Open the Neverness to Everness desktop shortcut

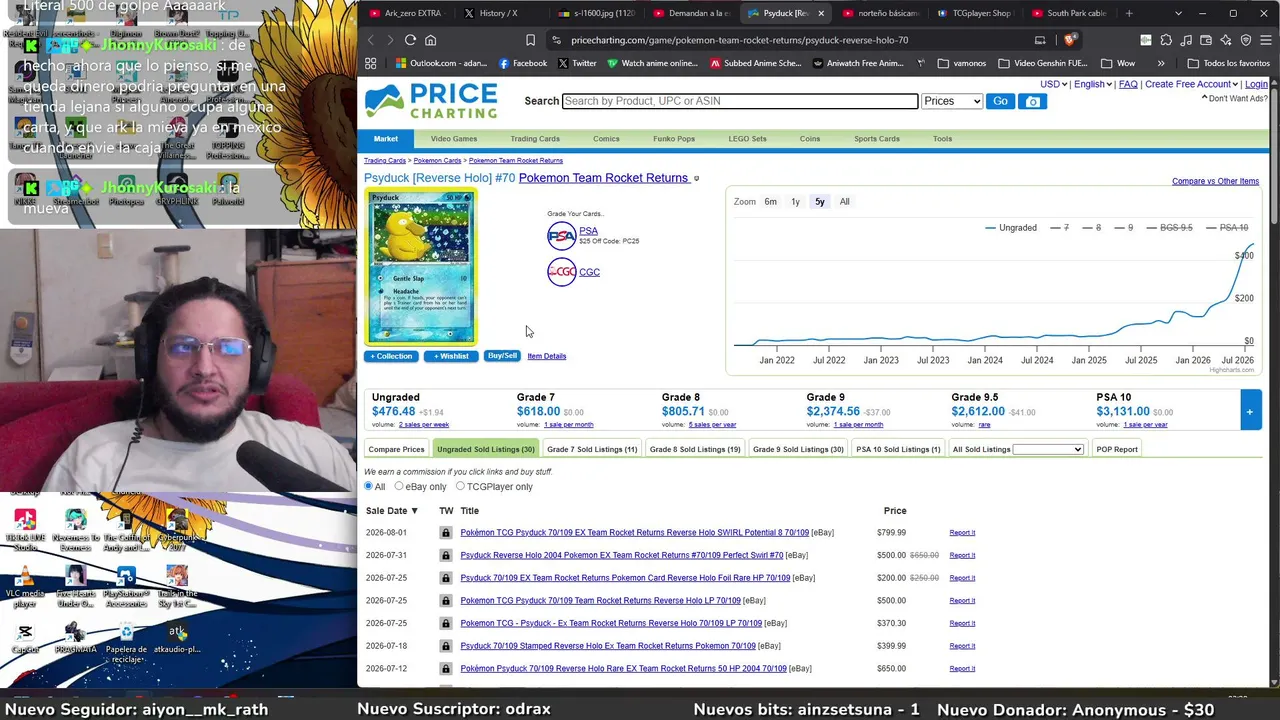76,530
